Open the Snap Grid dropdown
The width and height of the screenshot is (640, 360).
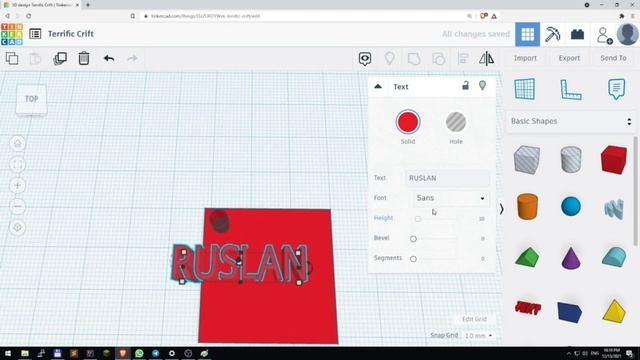[x=478, y=336]
